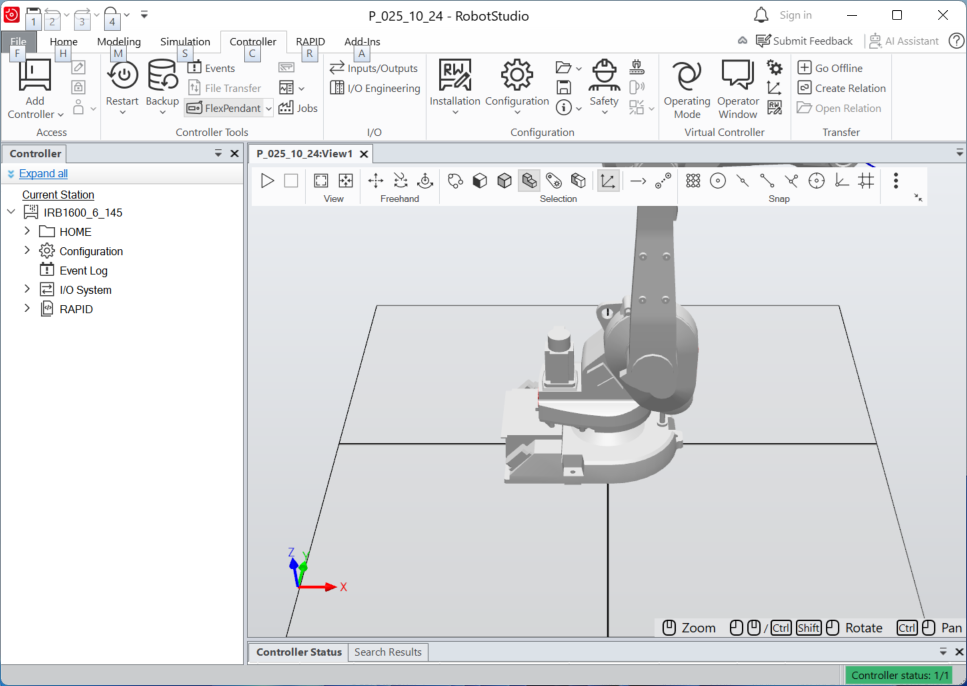Open the Search Results tab
The image size is (967, 686).
tap(388, 652)
